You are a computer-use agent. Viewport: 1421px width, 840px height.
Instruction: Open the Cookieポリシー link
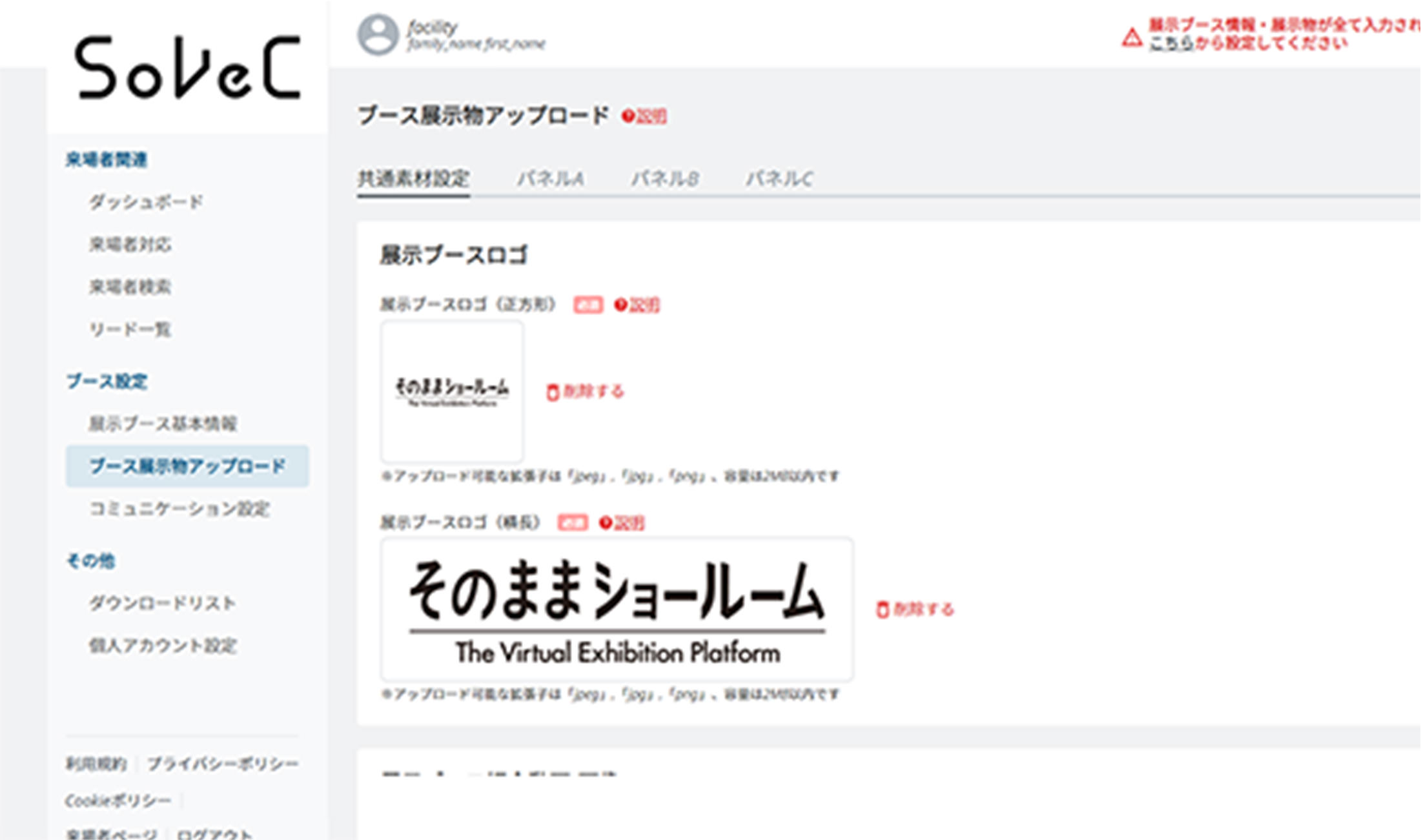coord(118,801)
